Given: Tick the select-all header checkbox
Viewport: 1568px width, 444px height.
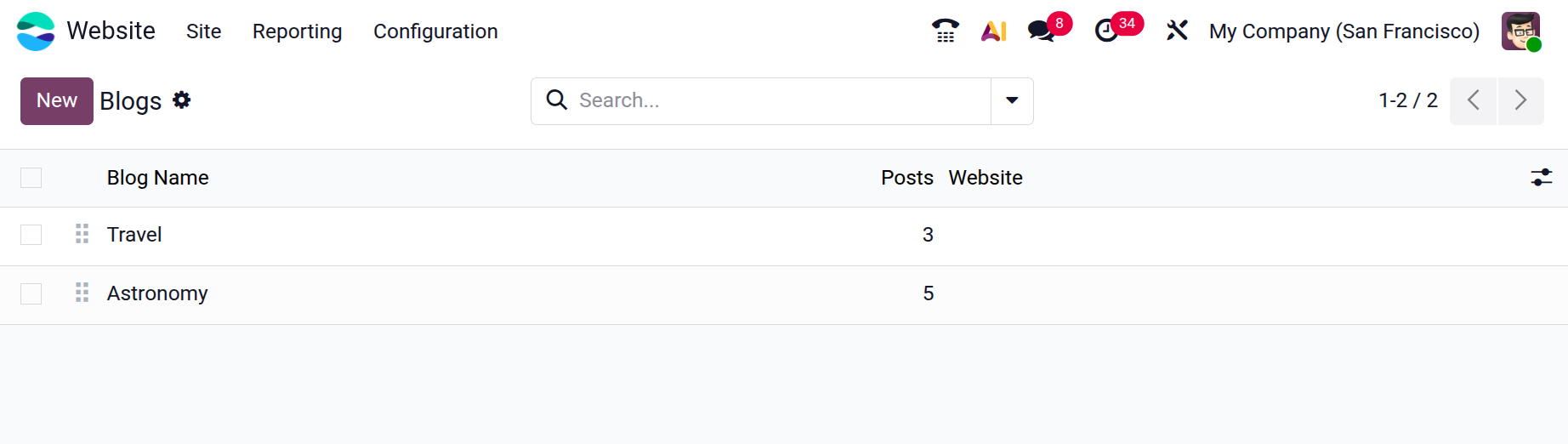Looking at the screenshot, I should pos(31,178).
